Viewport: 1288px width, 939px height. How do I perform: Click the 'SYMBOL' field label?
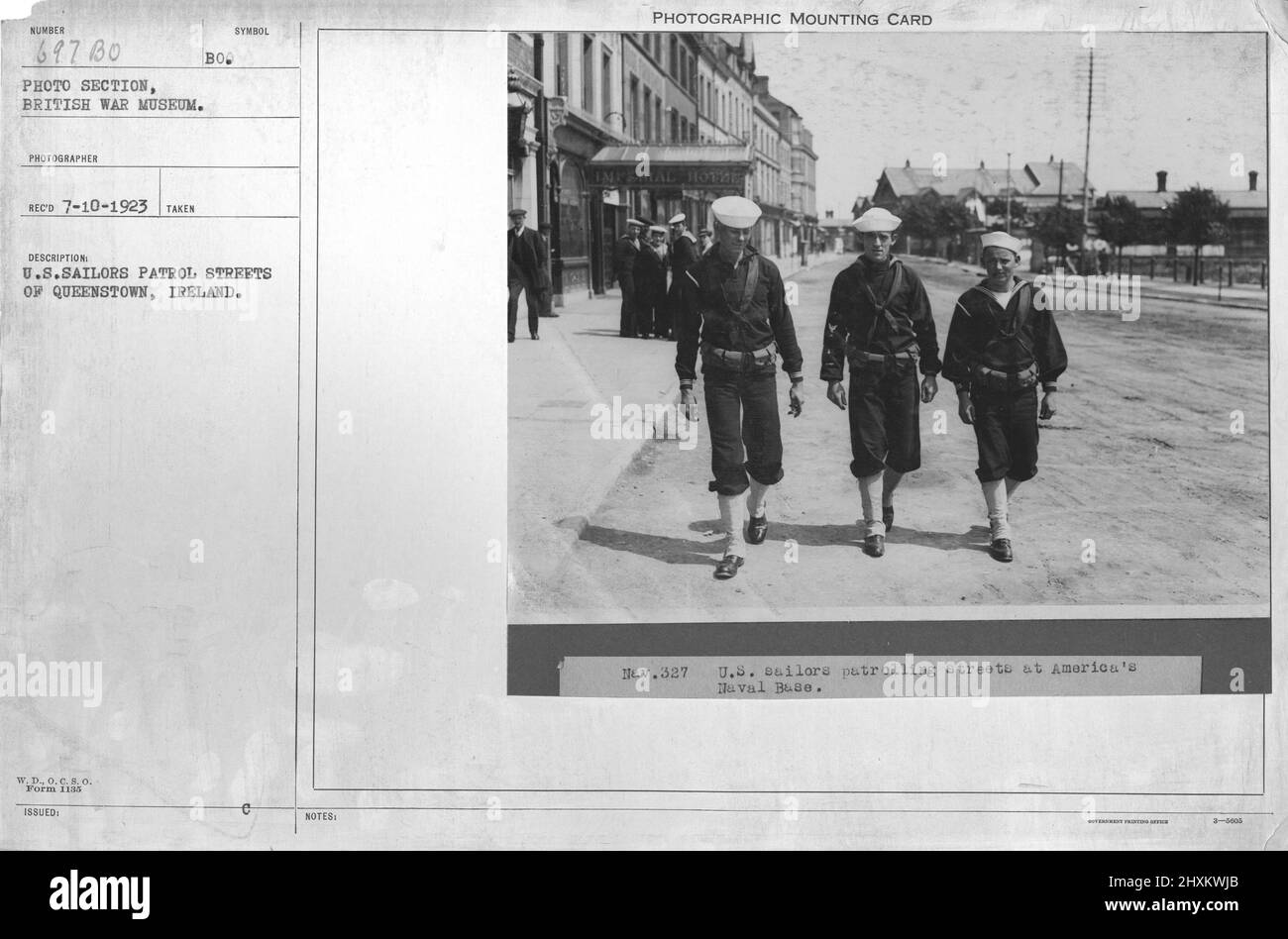tap(253, 32)
